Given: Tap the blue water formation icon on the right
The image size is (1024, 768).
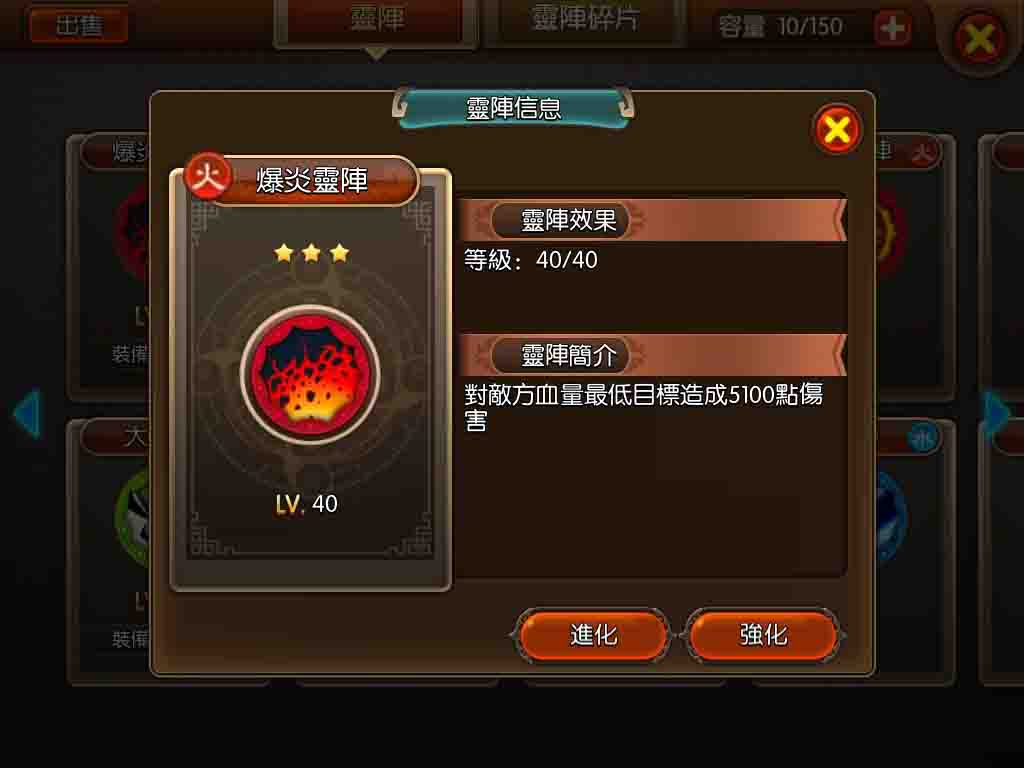Looking at the screenshot, I should click(889, 516).
